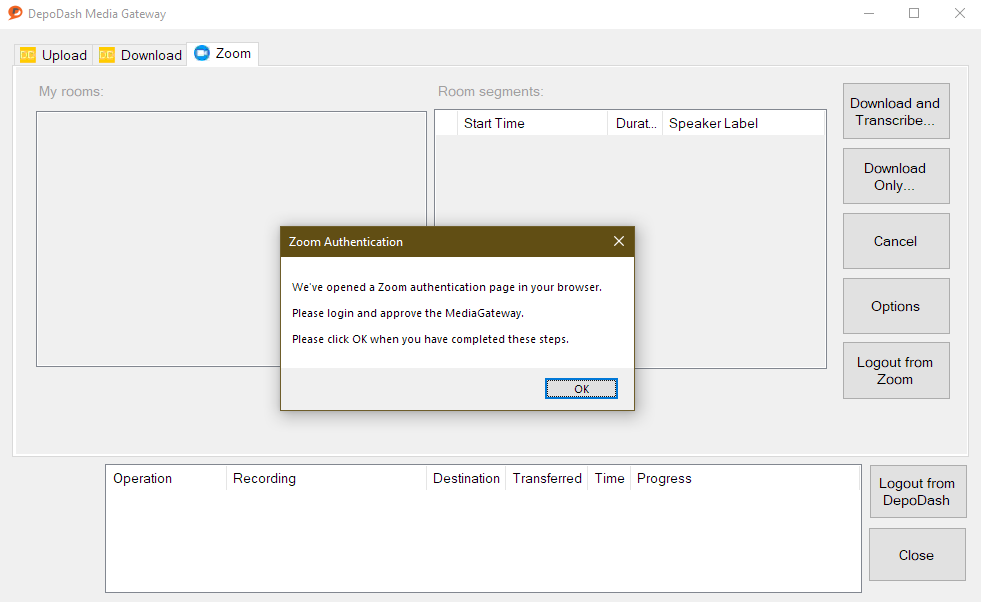Click the "My rooms:" label

click(71, 91)
